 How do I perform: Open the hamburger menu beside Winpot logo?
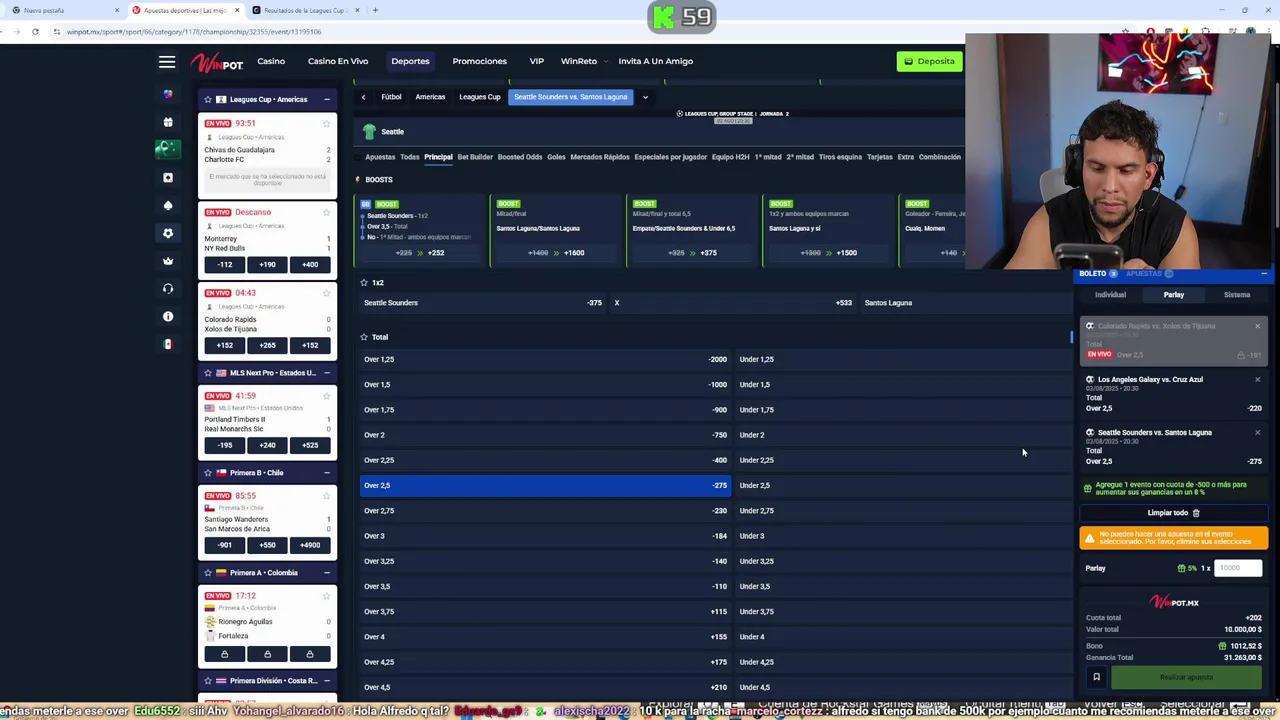pyautogui.click(x=167, y=62)
